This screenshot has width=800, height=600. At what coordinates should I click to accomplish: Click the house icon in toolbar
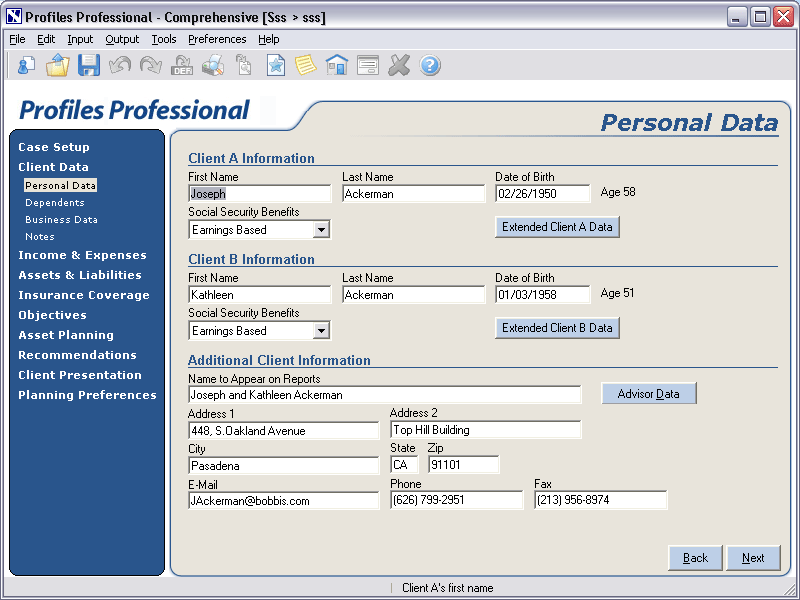point(337,65)
